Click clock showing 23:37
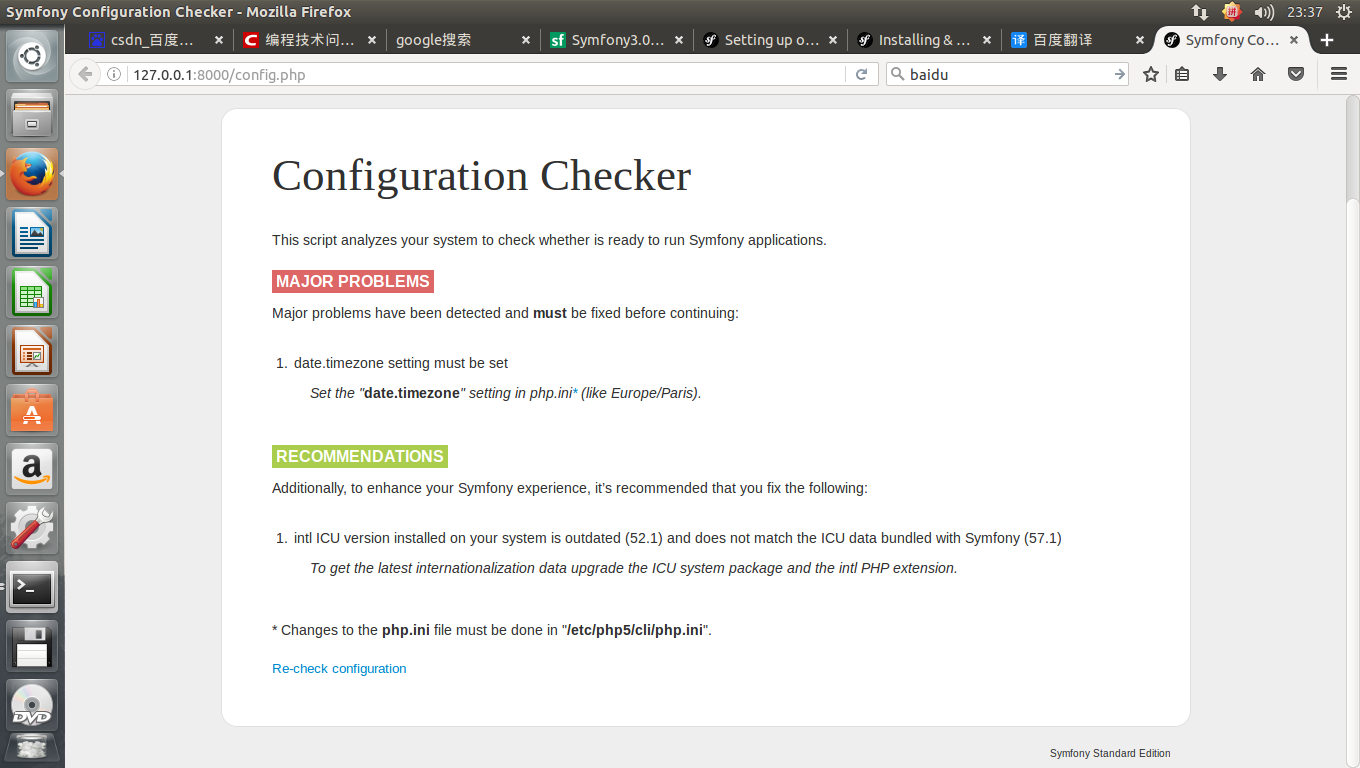The width and height of the screenshot is (1360, 768). (1305, 12)
